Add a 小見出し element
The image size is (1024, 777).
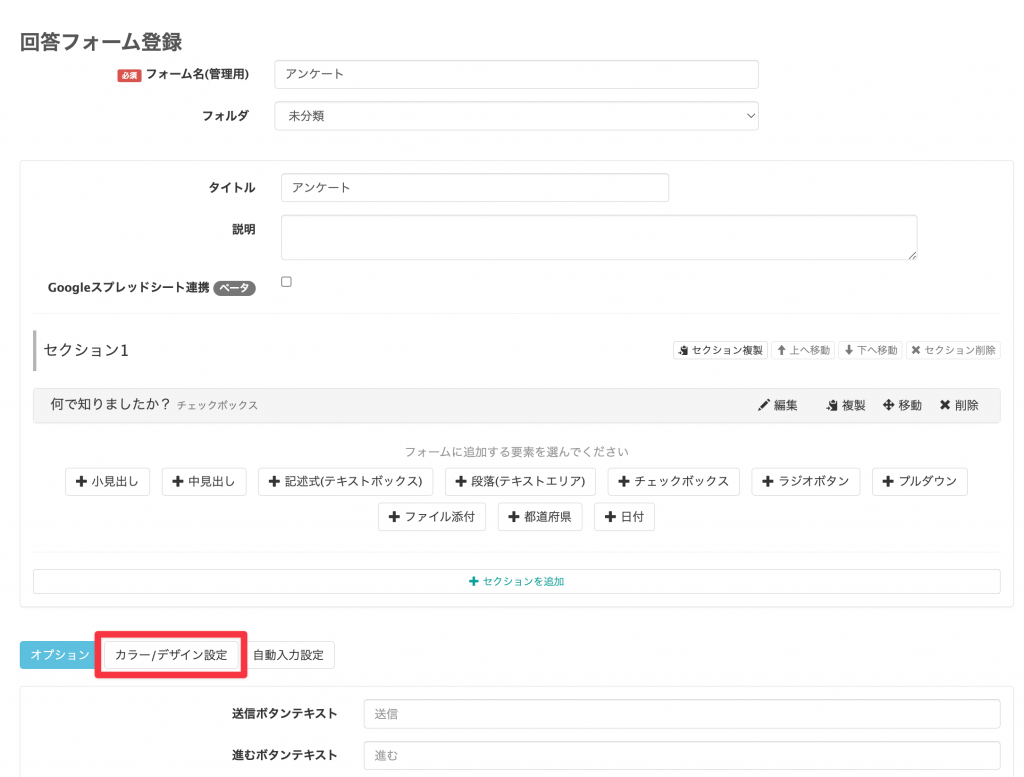(107, 481)
